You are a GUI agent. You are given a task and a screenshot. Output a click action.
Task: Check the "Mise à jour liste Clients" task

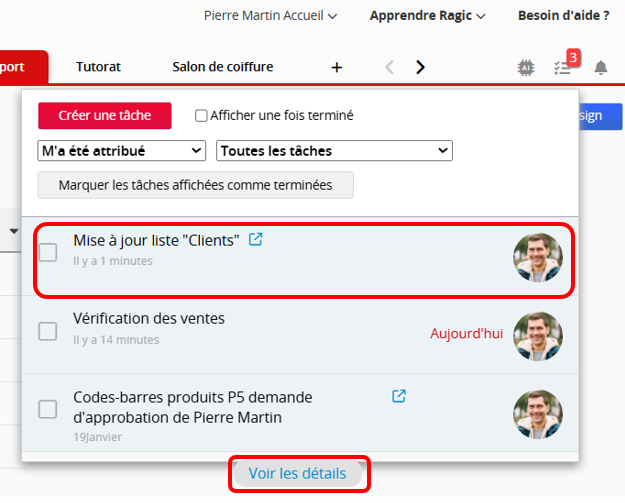(48, 252)
